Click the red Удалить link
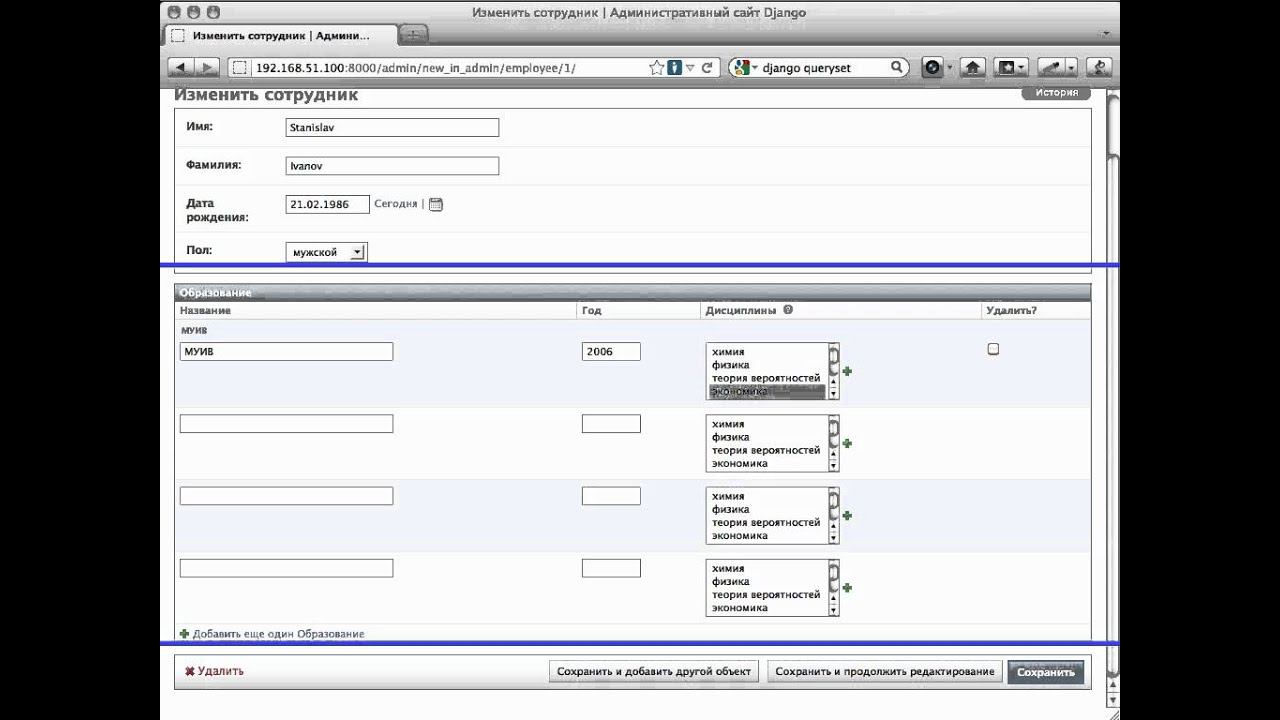Viewport: 1280px width, 720px height. point(214,671)
